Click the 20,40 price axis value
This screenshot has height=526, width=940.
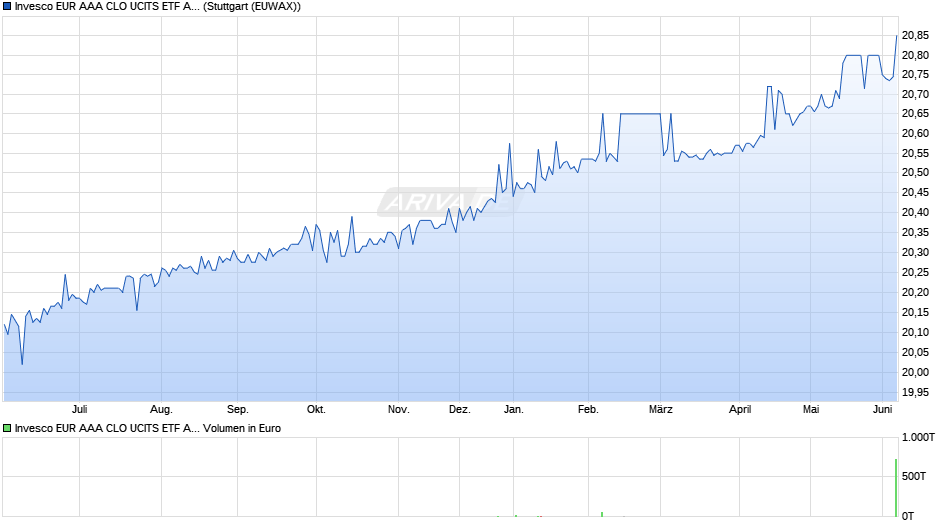tap(915, 212)
